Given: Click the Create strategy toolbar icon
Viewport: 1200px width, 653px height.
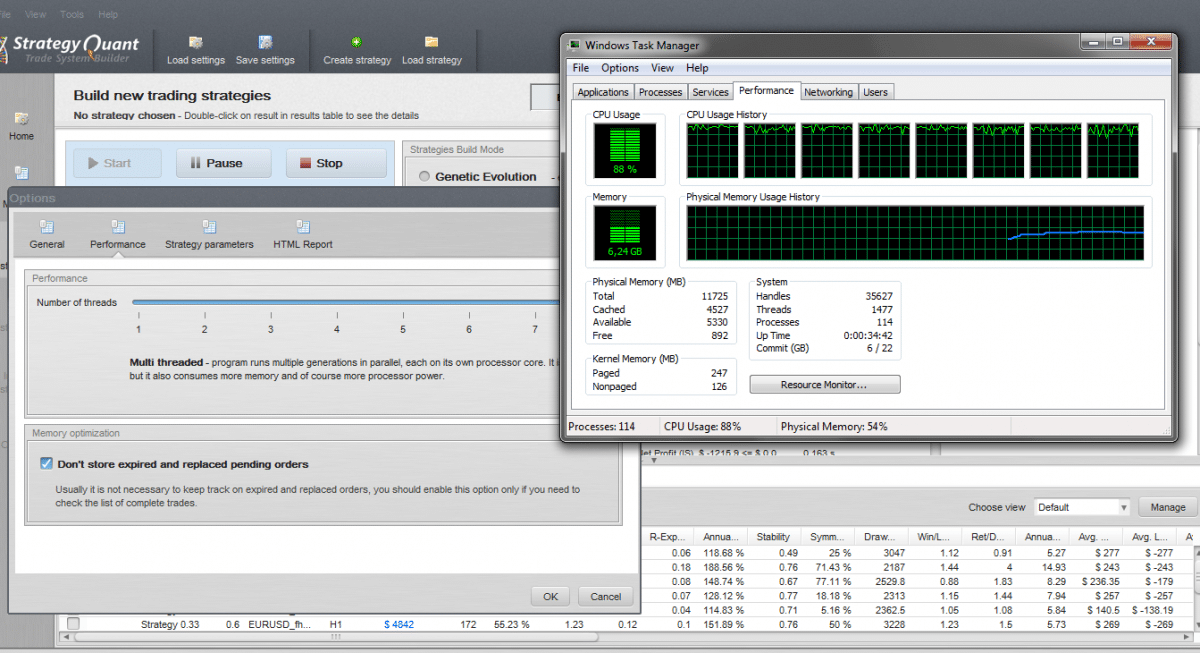Looking at the screenshot, I should (357, 42).
